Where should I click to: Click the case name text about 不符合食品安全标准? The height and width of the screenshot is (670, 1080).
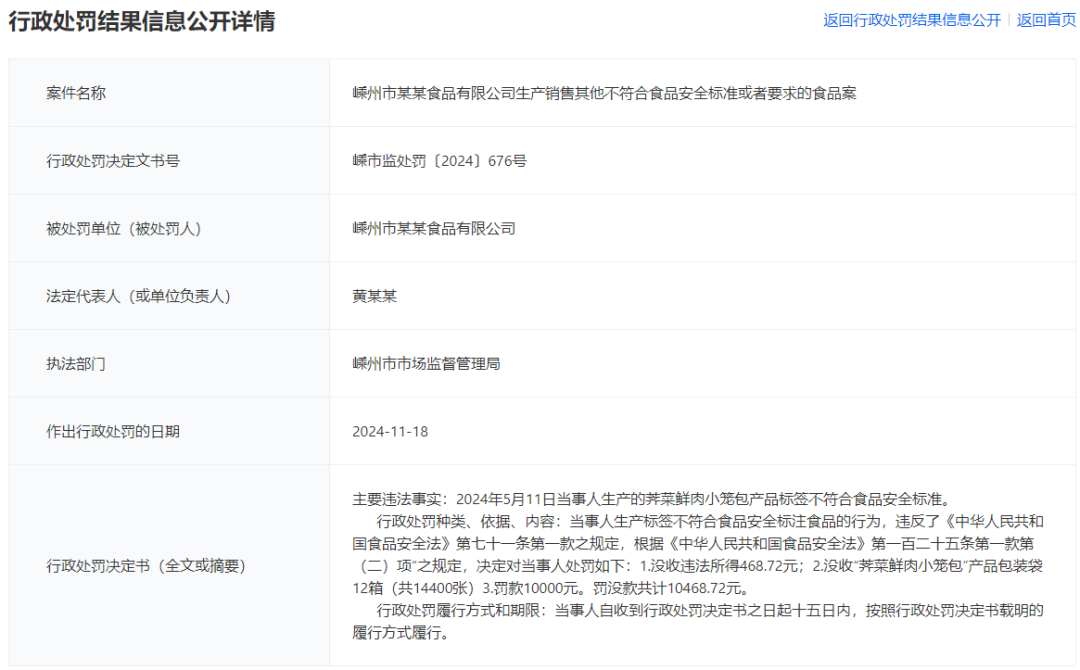point(604,93)
